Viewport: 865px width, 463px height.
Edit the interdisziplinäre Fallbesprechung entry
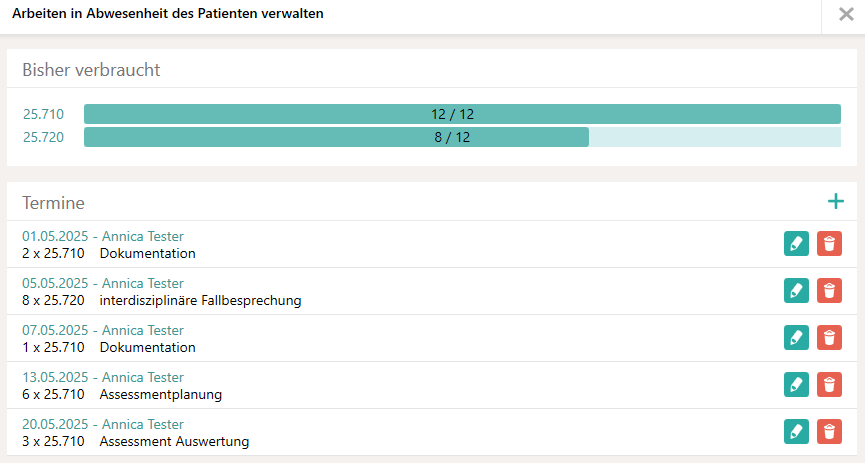796,291
